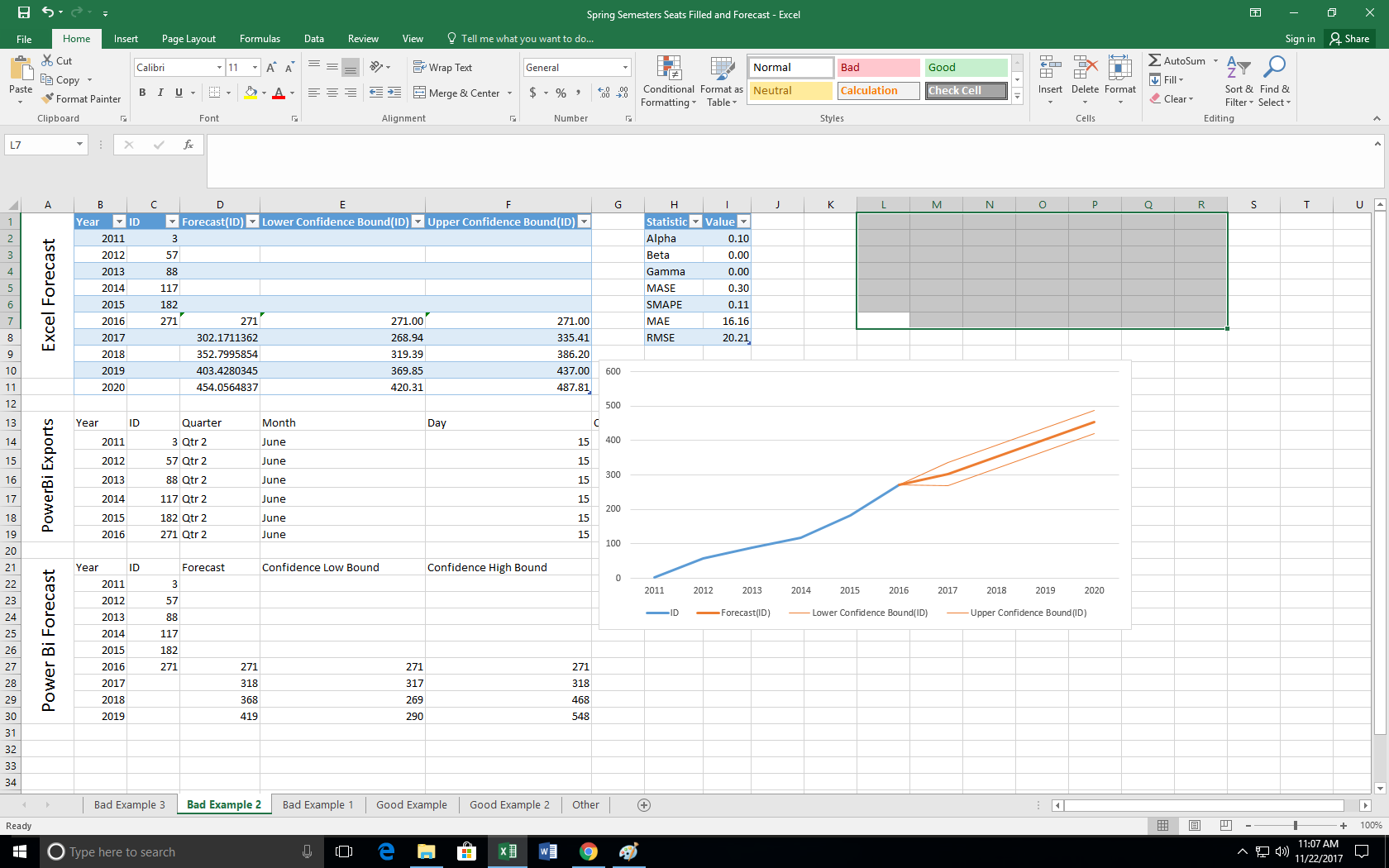Open Word from the taskbar
This screenshot has width=1389, height=868.
point(548,851)
